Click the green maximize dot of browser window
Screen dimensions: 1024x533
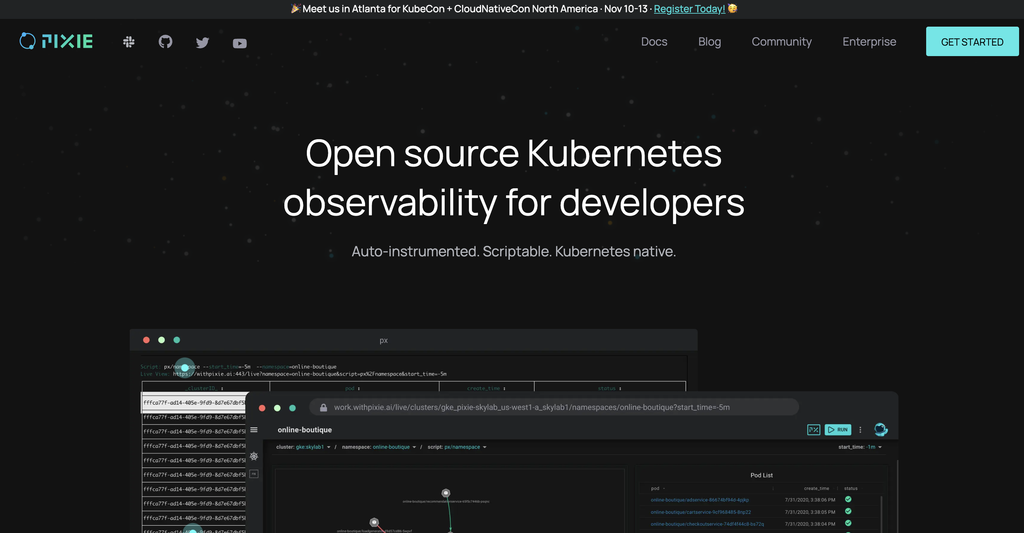click(293, 408)
